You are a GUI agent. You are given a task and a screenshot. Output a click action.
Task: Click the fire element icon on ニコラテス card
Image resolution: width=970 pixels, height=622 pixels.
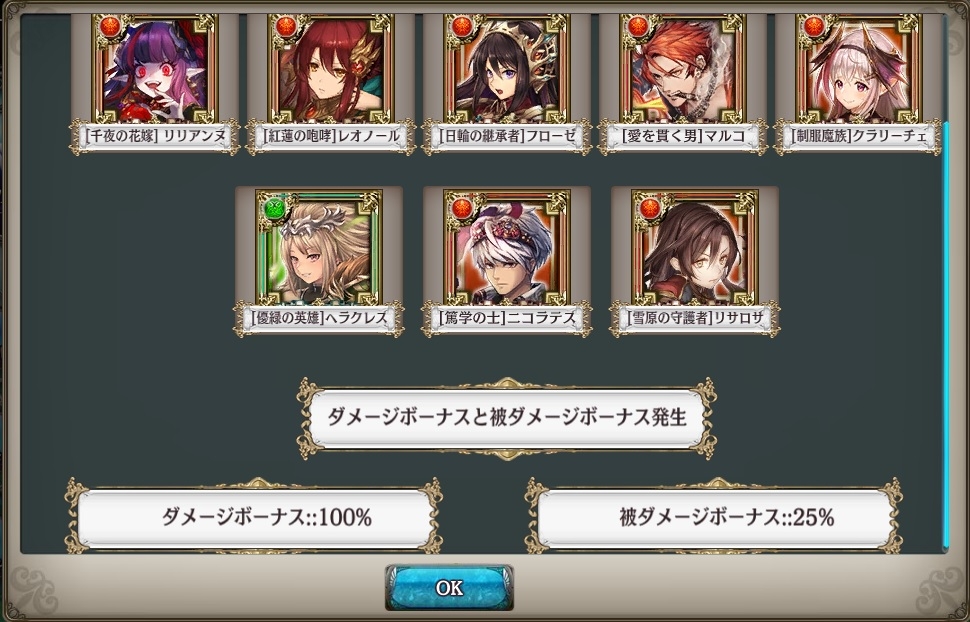462,208
